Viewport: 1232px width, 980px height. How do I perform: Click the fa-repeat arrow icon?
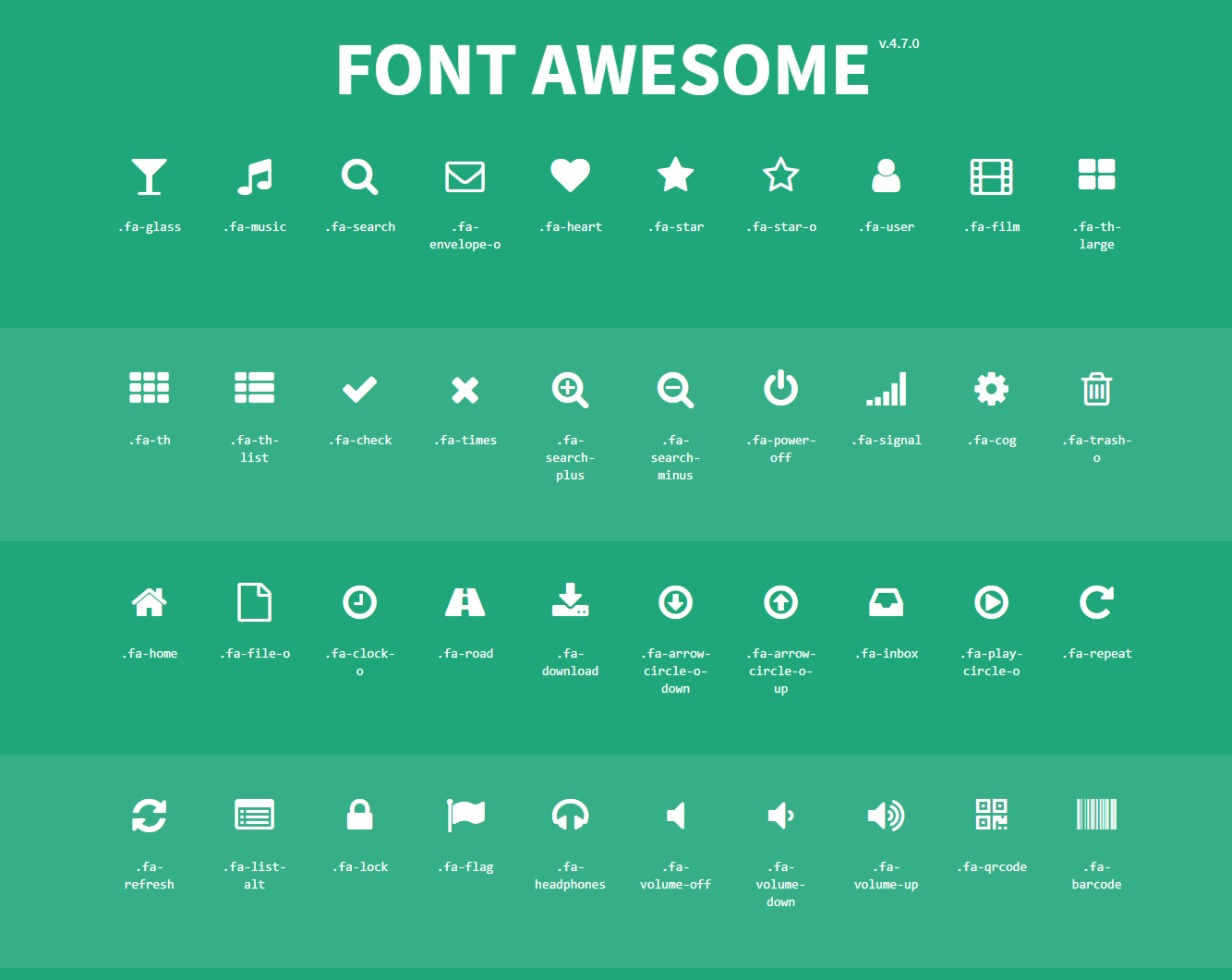point(1097,602)
